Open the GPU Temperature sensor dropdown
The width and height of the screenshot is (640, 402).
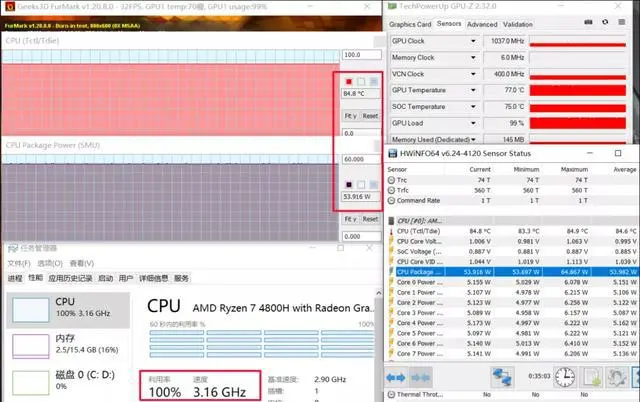473,90
